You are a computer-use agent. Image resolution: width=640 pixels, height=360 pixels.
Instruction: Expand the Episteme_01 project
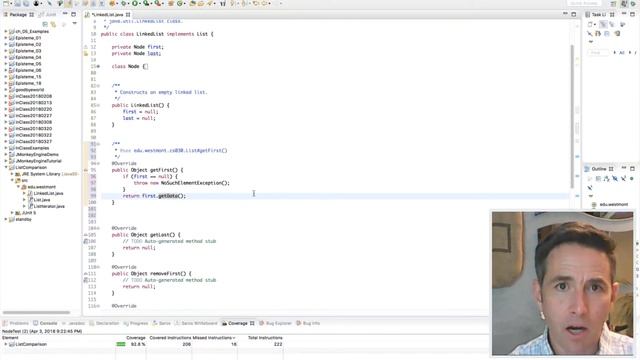pos(6,38)
